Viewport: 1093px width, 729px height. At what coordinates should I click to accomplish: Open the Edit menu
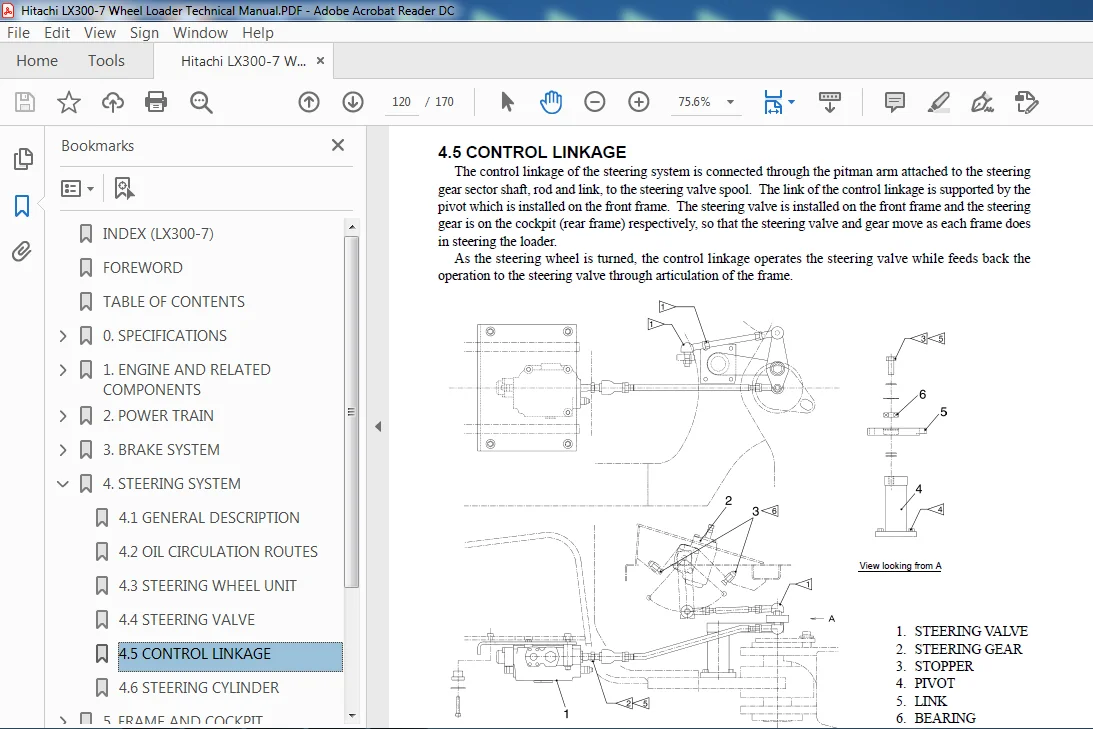(x=57, y=33)
